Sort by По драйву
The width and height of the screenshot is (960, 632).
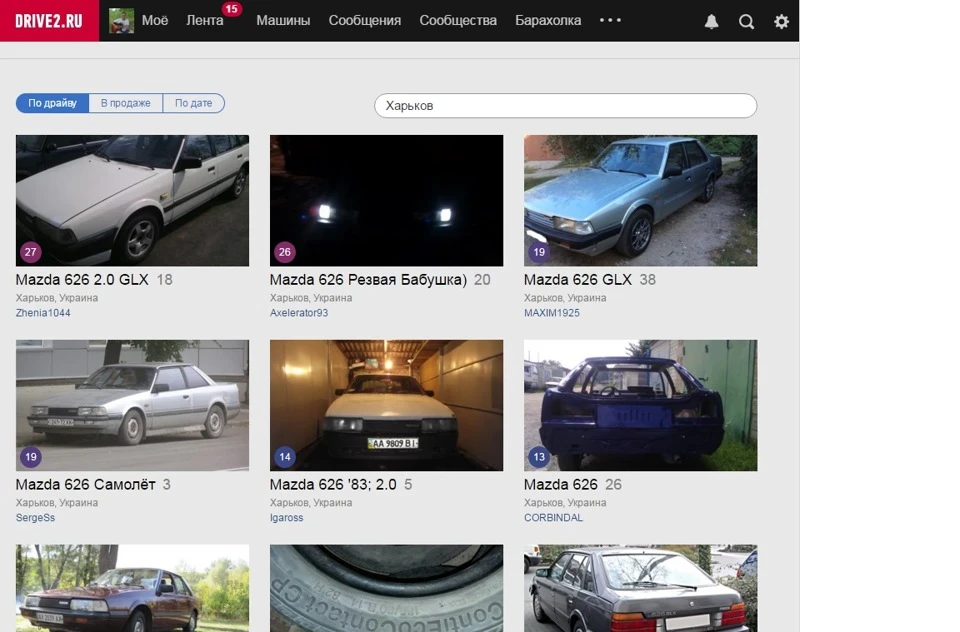pyautogui.click(x=53, y=103)
